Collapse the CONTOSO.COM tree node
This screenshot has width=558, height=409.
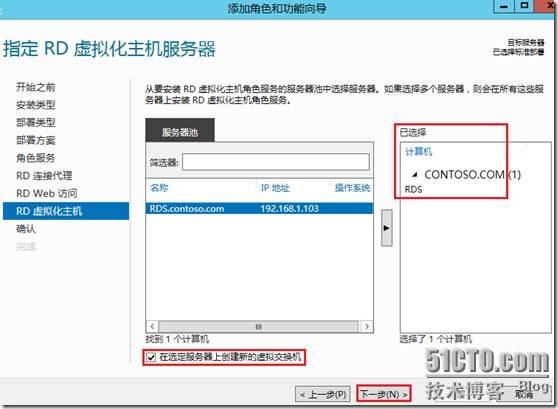coord(415,174)
